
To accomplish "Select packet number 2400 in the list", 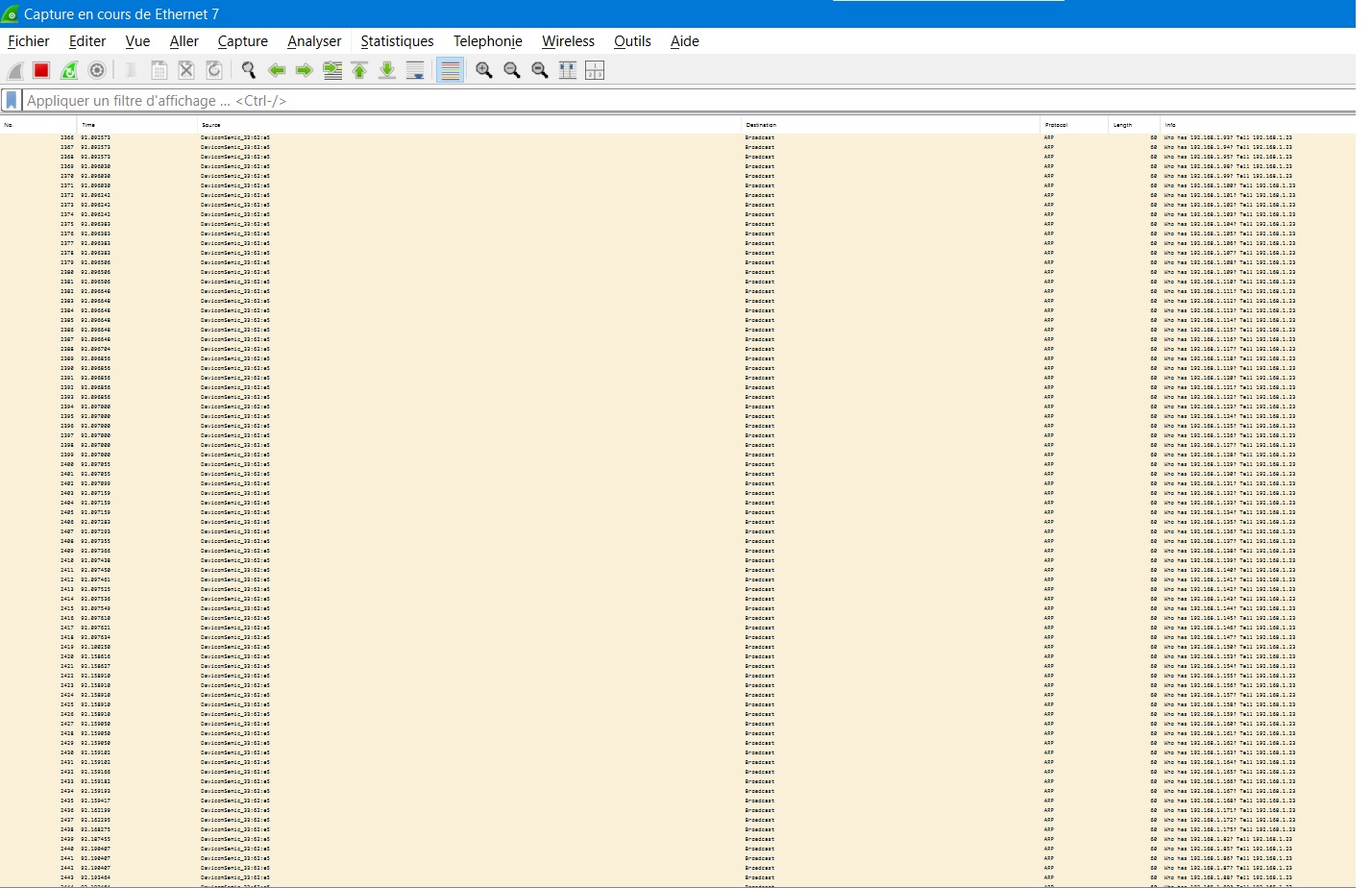I will click(677, 464).
